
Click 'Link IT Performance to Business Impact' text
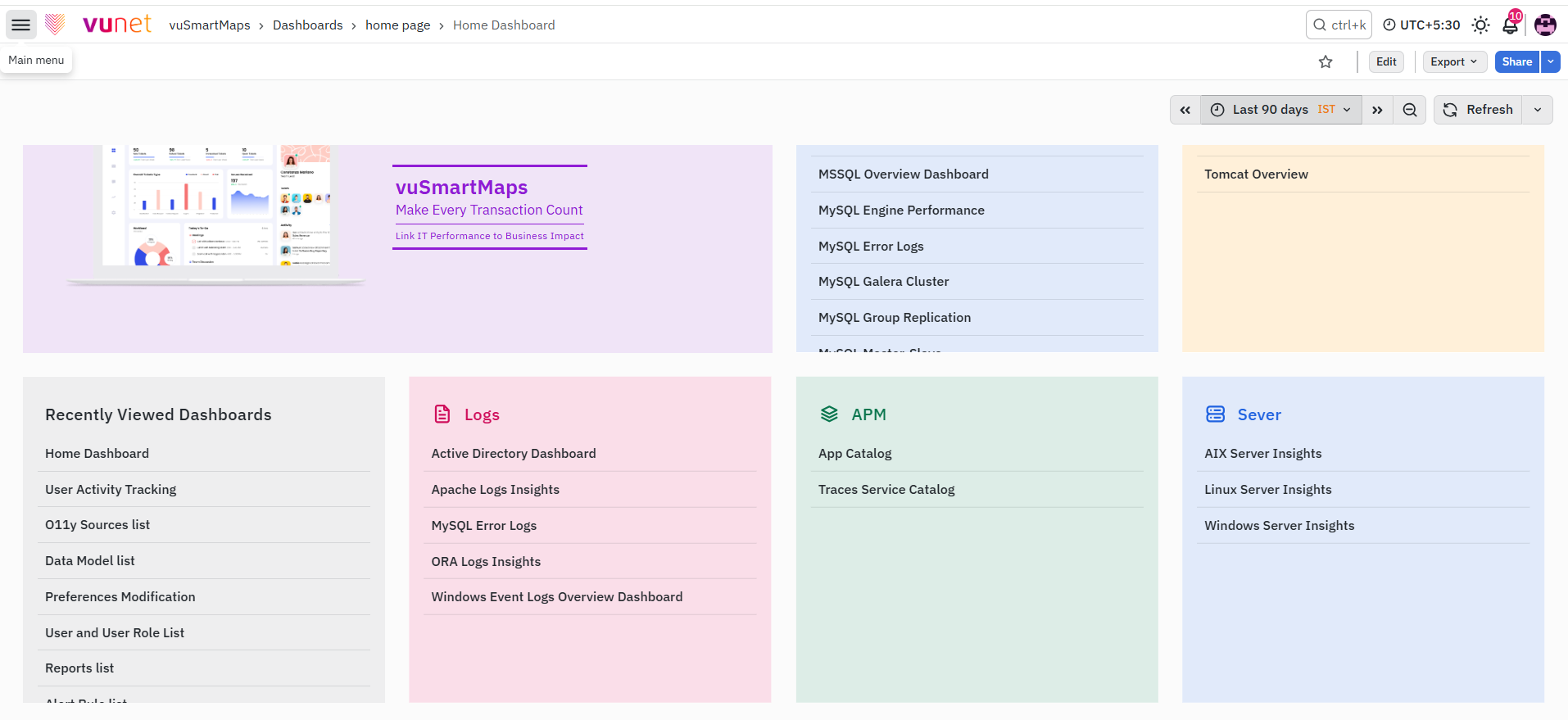[x=490, y=236]
